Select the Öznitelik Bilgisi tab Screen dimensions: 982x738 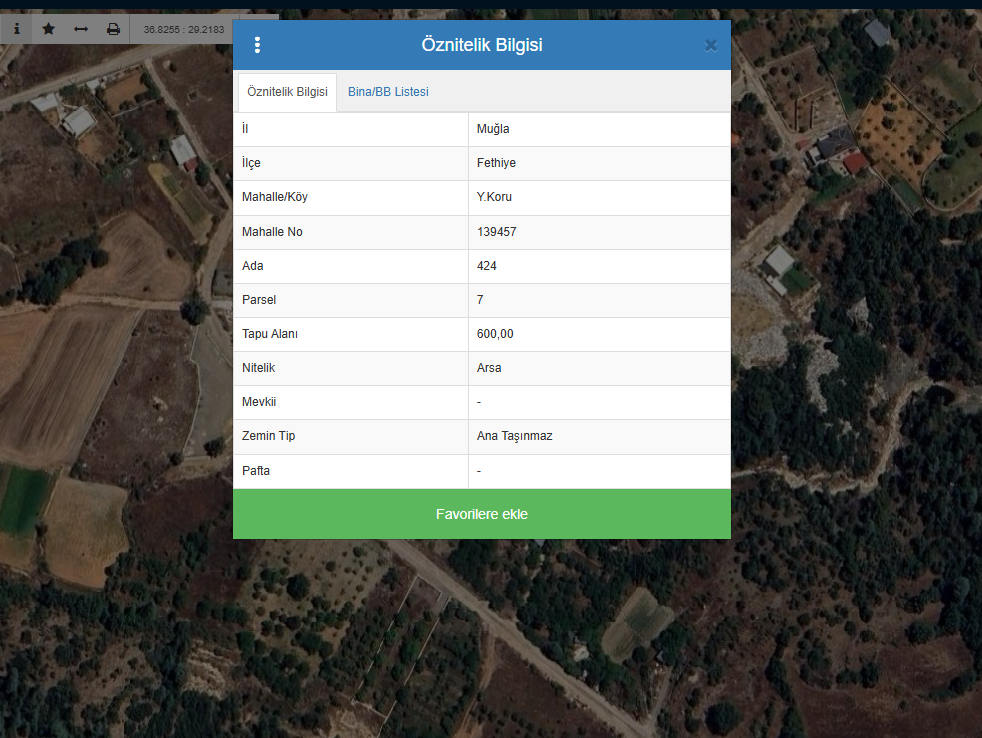287,92
